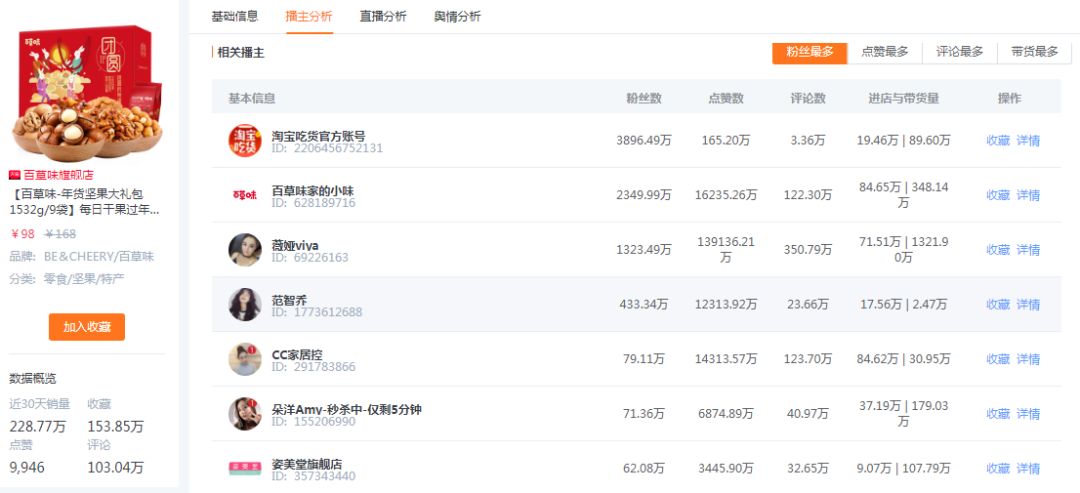Click 点赞 overview value 9,946
The height and width of the screenshot is (493, 1080).
coord(27,468)
